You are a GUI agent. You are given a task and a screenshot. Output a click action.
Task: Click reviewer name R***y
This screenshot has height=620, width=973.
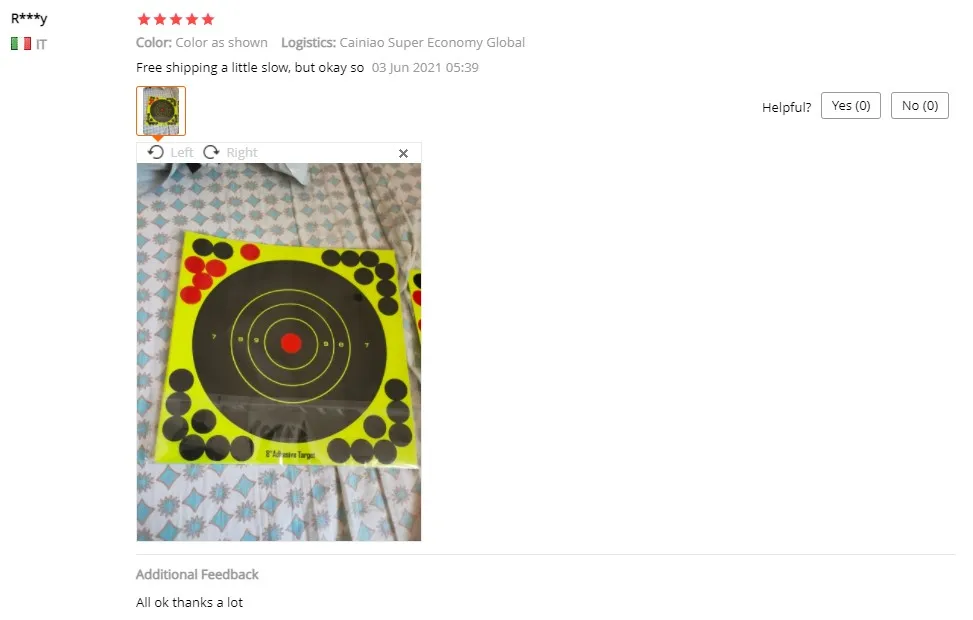[29, 18]
